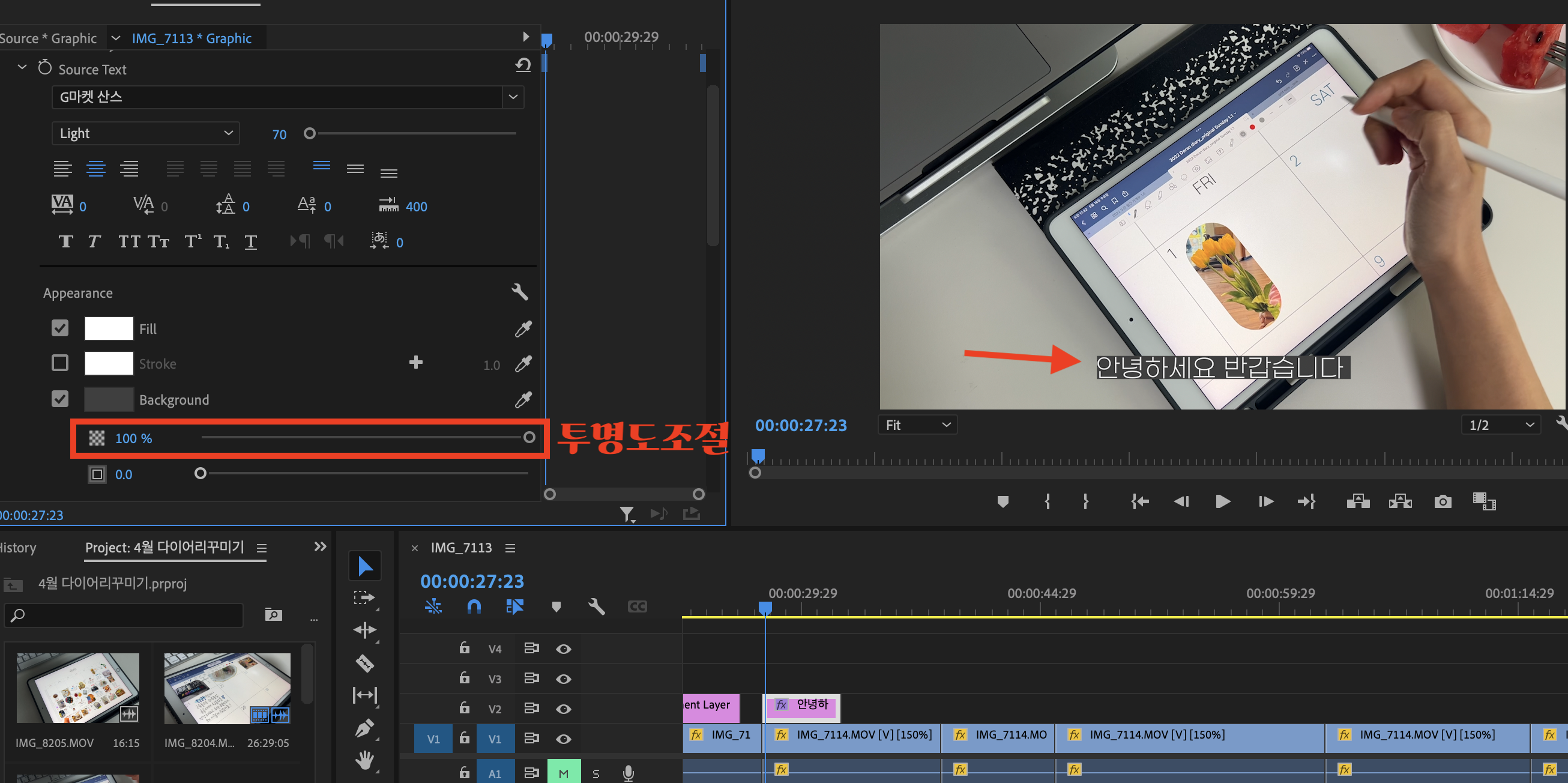
Task: Enable the Stroke checkbox
Action: 59,363
